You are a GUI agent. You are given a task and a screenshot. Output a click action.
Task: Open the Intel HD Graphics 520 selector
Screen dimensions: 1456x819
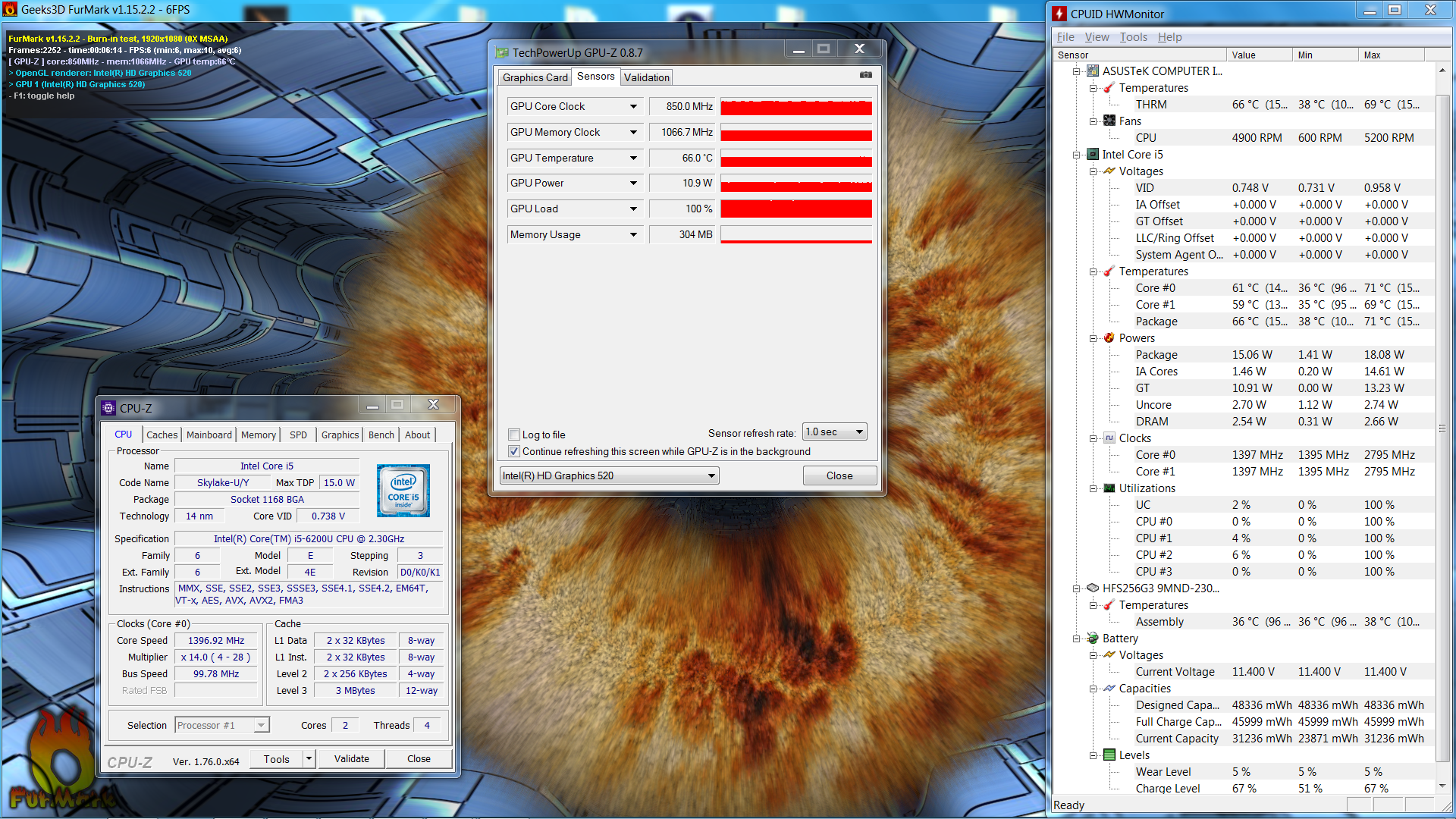[609, 475]
